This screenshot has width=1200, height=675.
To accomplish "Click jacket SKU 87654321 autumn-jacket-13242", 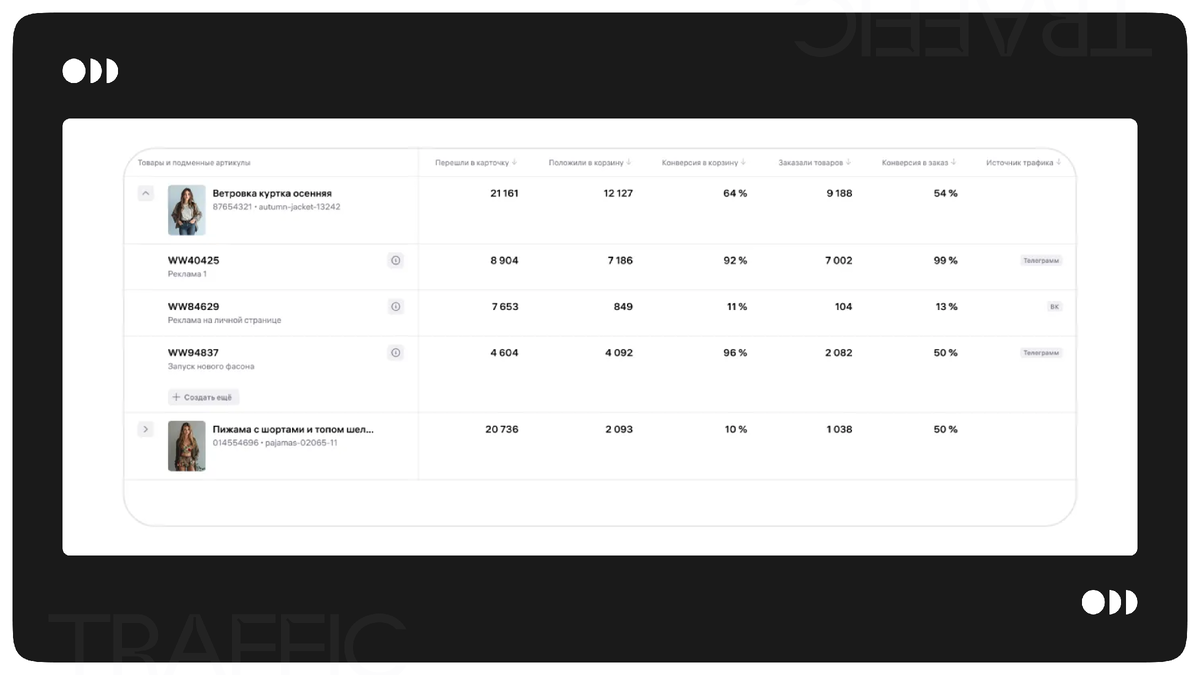I will coord(276,207).
